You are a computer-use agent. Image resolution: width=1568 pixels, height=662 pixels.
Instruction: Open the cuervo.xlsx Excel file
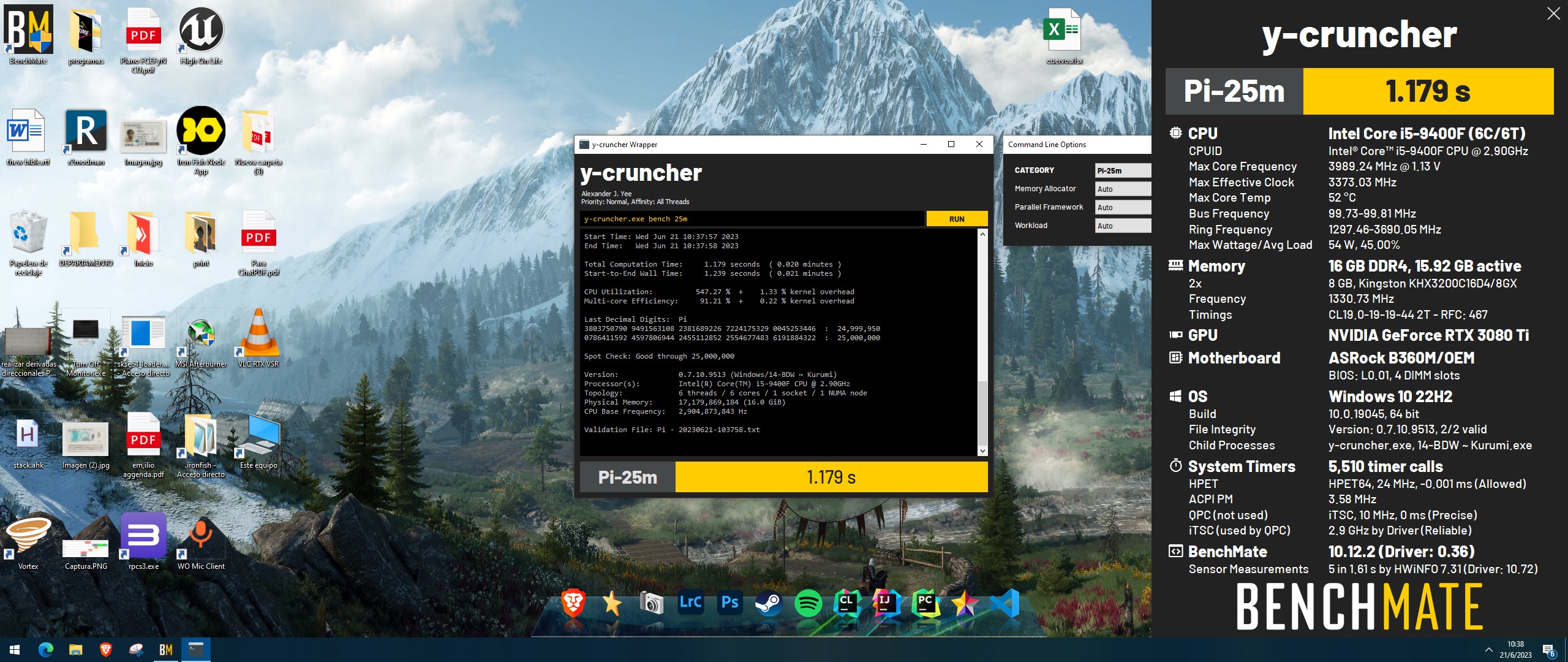coord(1065,35)
